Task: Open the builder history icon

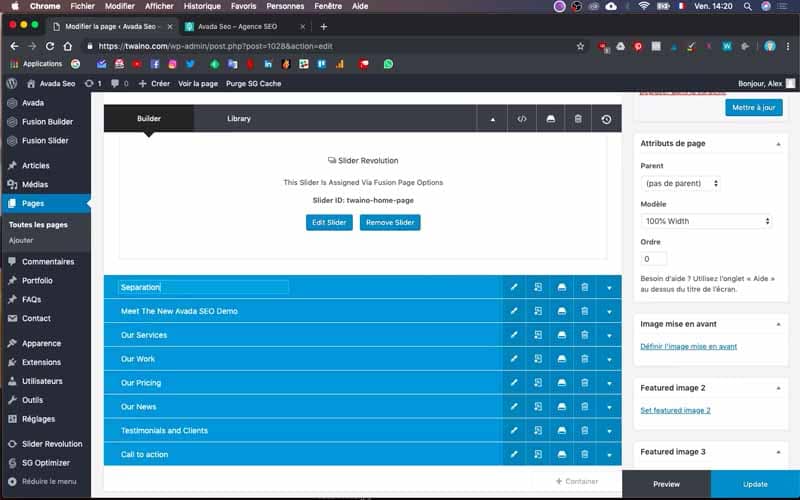Action: click(606, 119)
